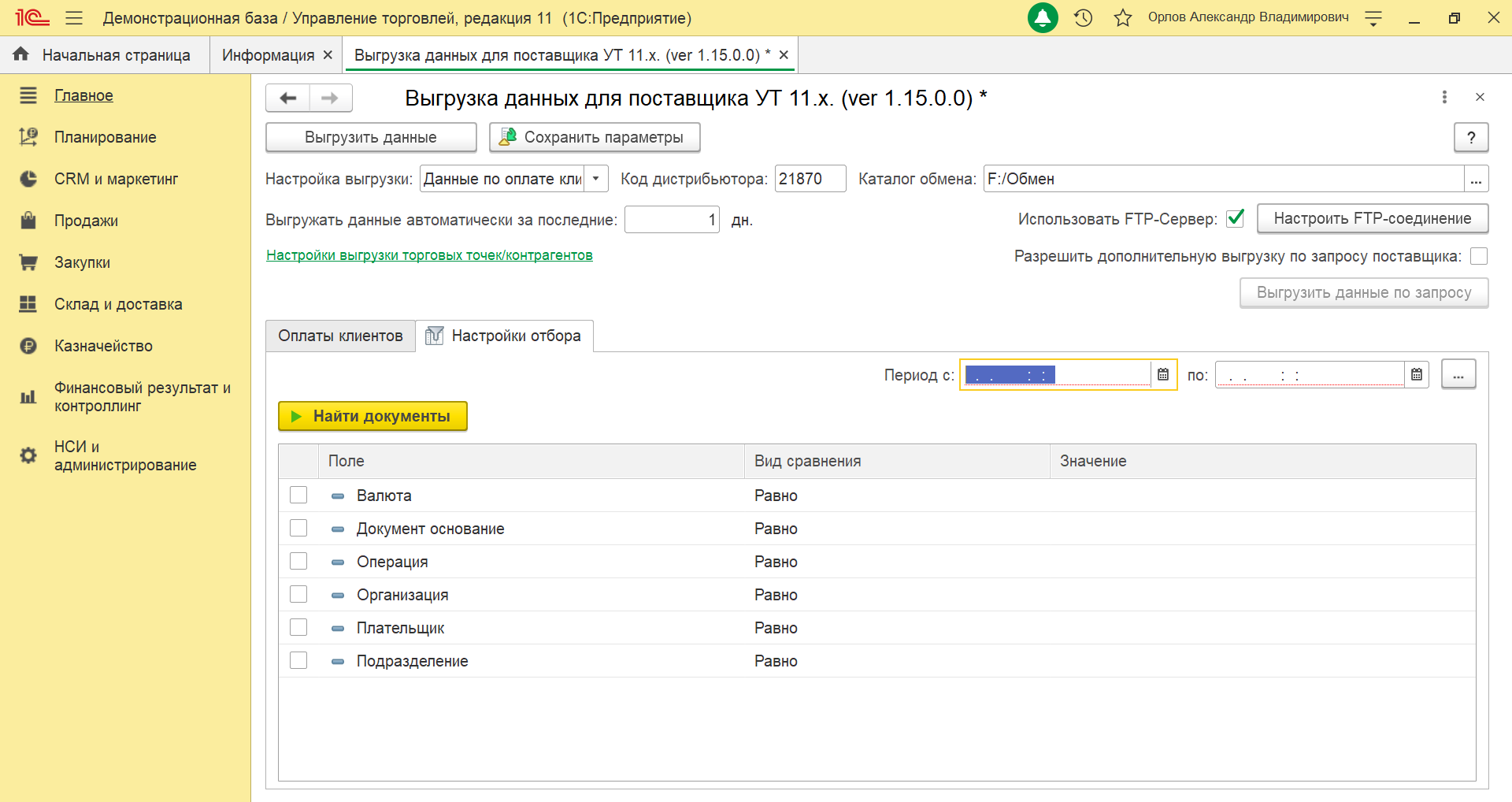
Task: Select the Настройки отбора tab
Action: pos(505,336)
